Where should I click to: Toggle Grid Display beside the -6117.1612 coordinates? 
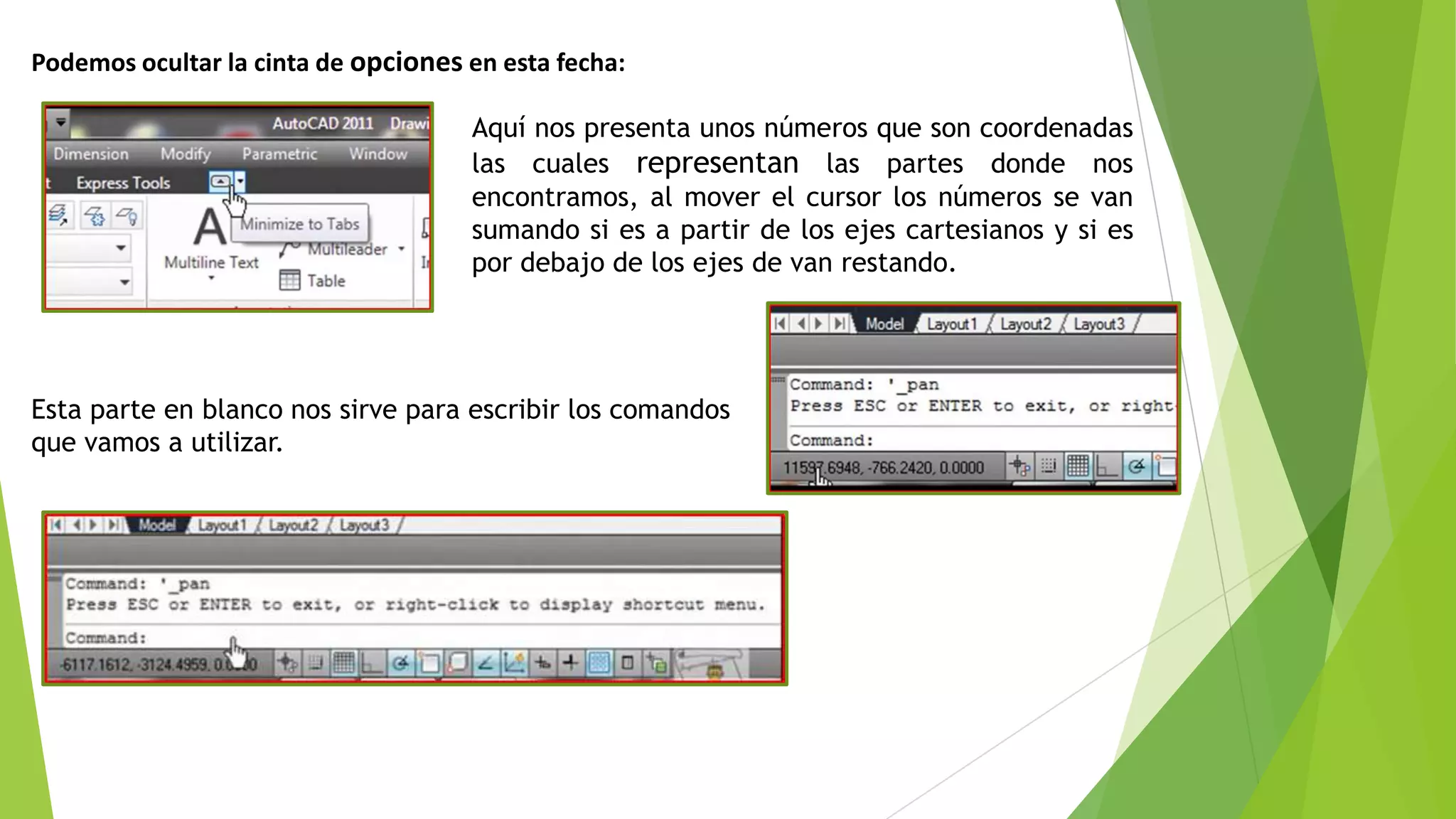[343, 663]
